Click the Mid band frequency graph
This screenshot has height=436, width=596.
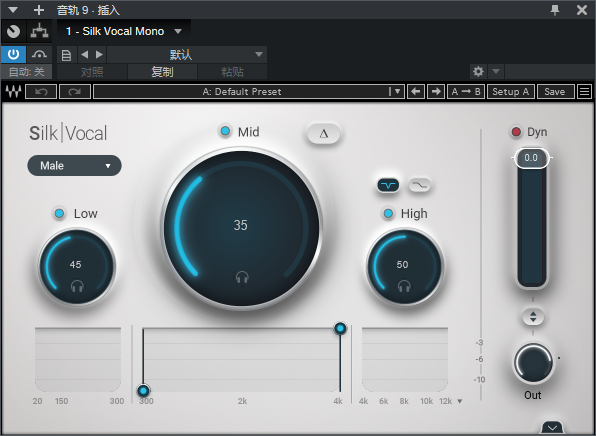pos(242,359)
